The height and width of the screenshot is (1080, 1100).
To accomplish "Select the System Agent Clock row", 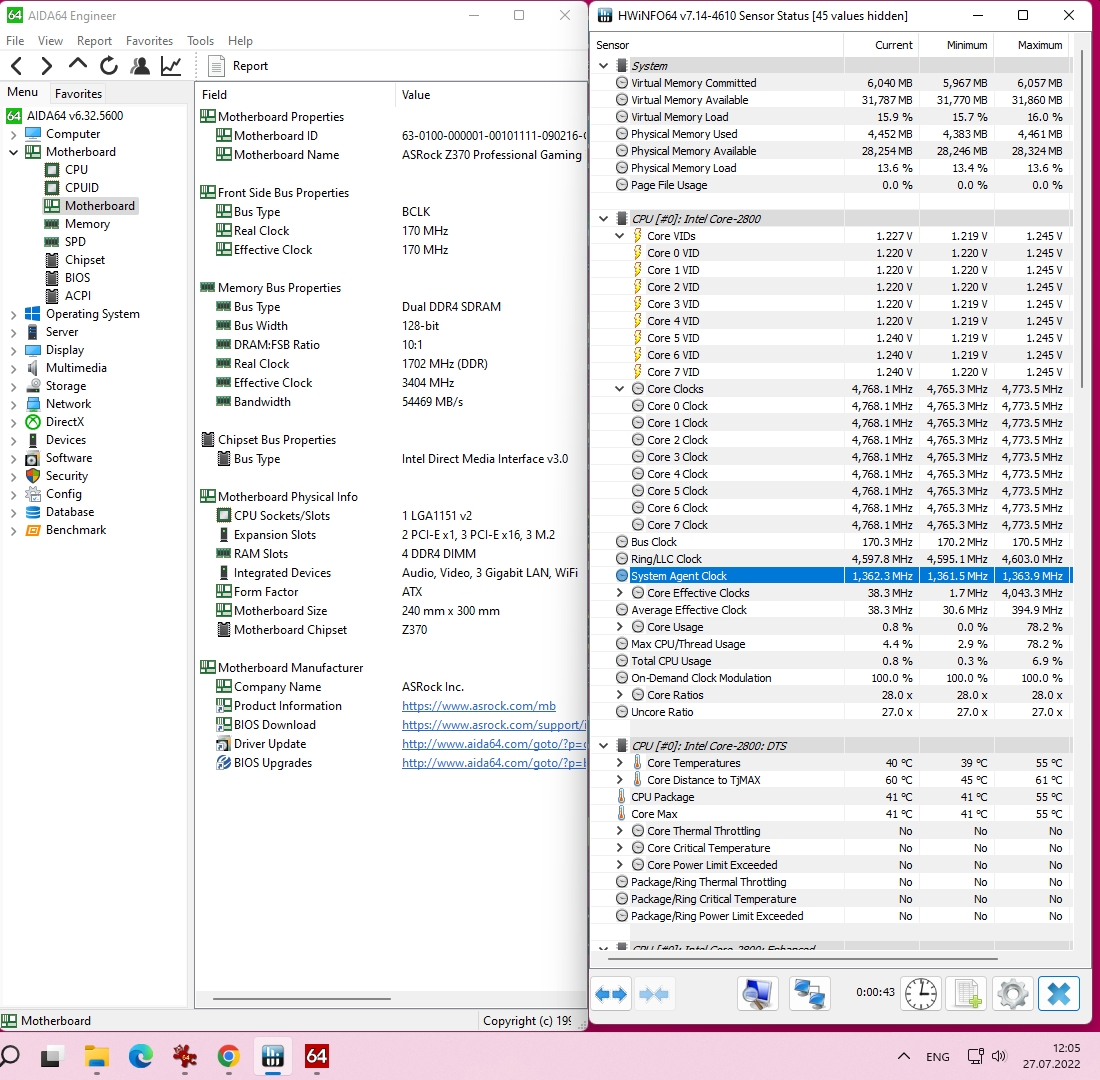I will click(x=831, y=576).
